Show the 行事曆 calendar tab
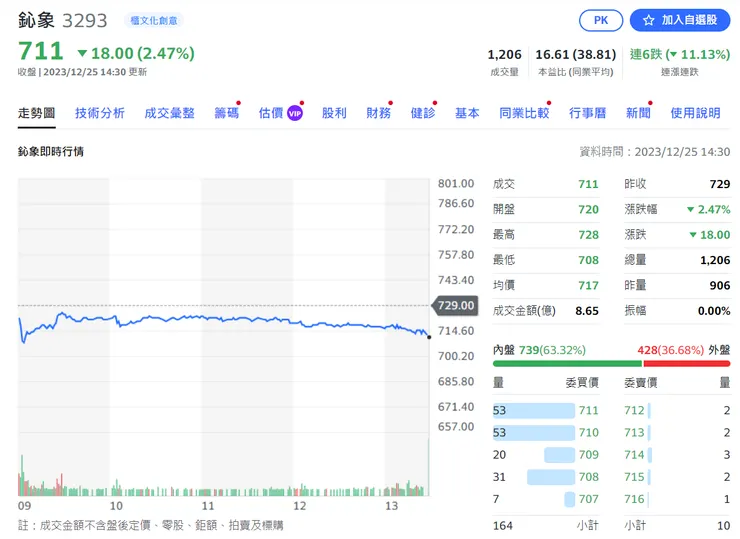Screen dimensions: 740x539 click(587, 113)
